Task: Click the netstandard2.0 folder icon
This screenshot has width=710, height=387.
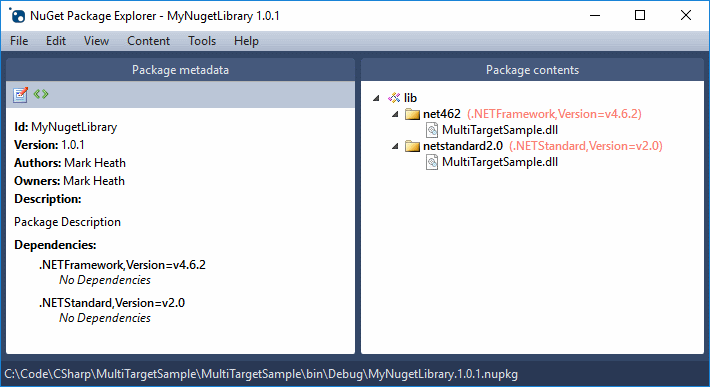Action: click(413, 146)
